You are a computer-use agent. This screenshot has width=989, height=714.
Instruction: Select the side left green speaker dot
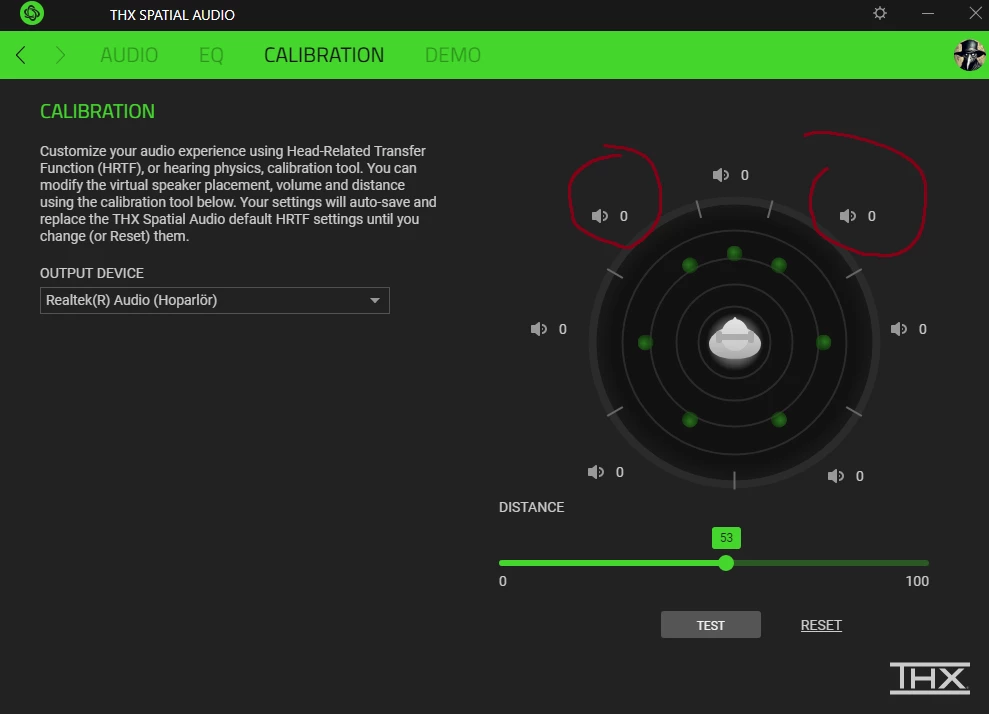pyautogui.click(x=645, y=342)
